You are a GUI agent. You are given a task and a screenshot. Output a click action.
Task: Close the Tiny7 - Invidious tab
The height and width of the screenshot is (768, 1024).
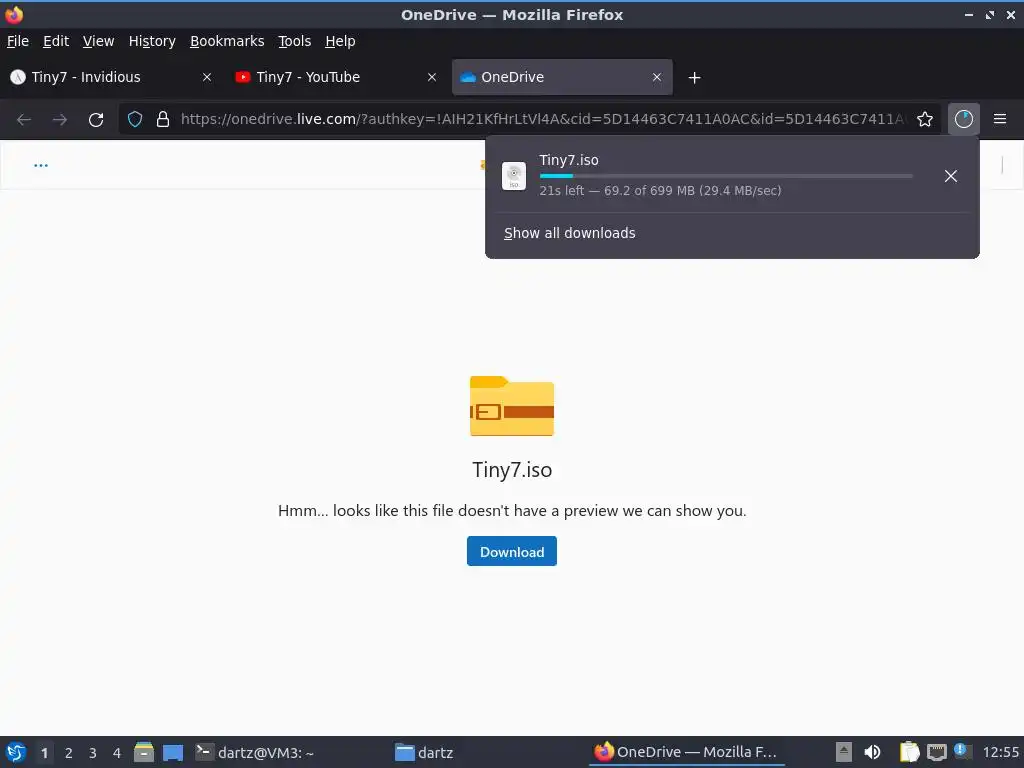click(207, 77)
